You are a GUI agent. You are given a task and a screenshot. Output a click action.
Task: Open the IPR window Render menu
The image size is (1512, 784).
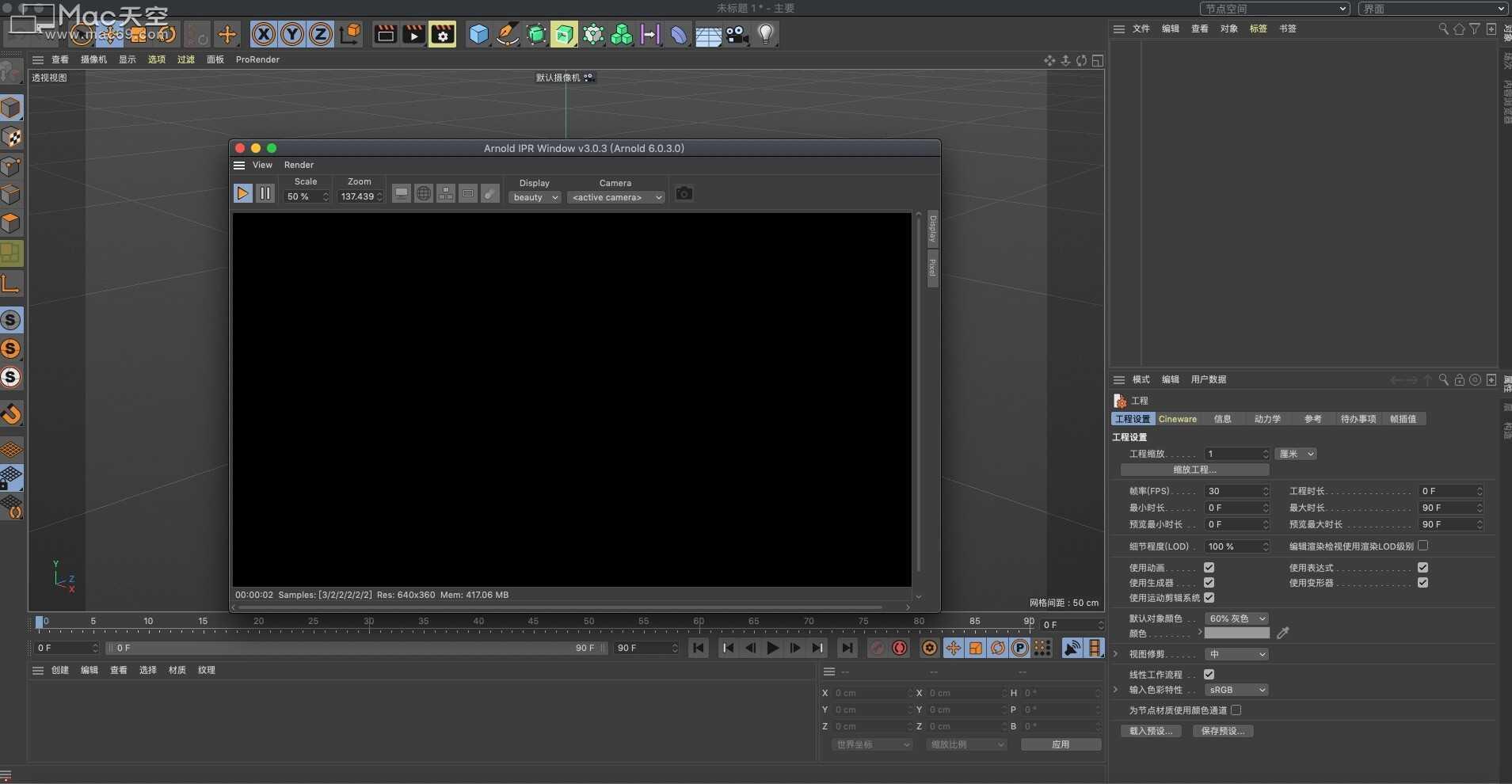[299, 165]
